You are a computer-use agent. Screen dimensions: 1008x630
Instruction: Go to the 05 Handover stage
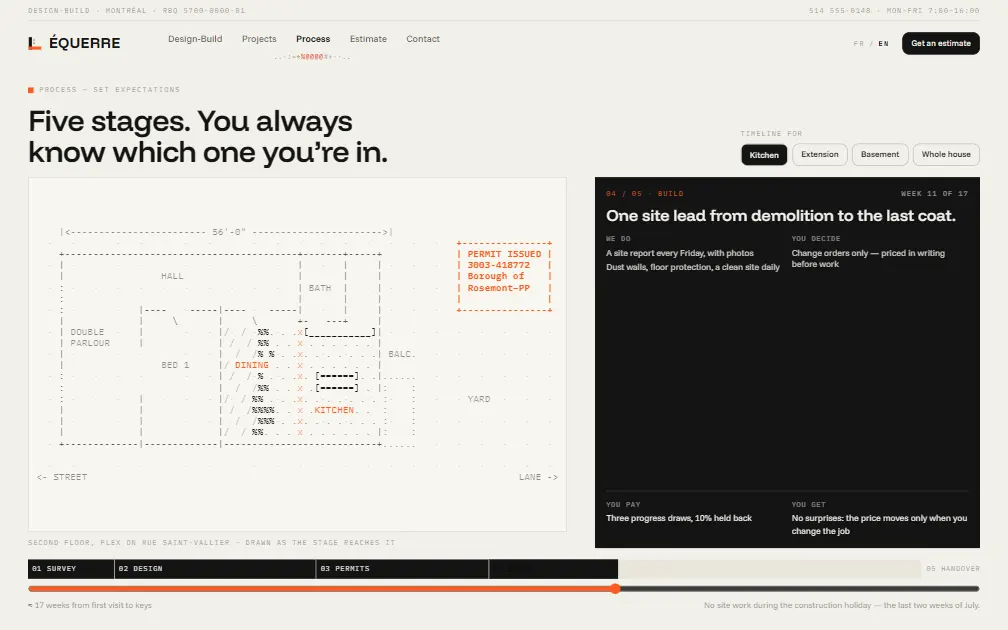click(953, 569)
